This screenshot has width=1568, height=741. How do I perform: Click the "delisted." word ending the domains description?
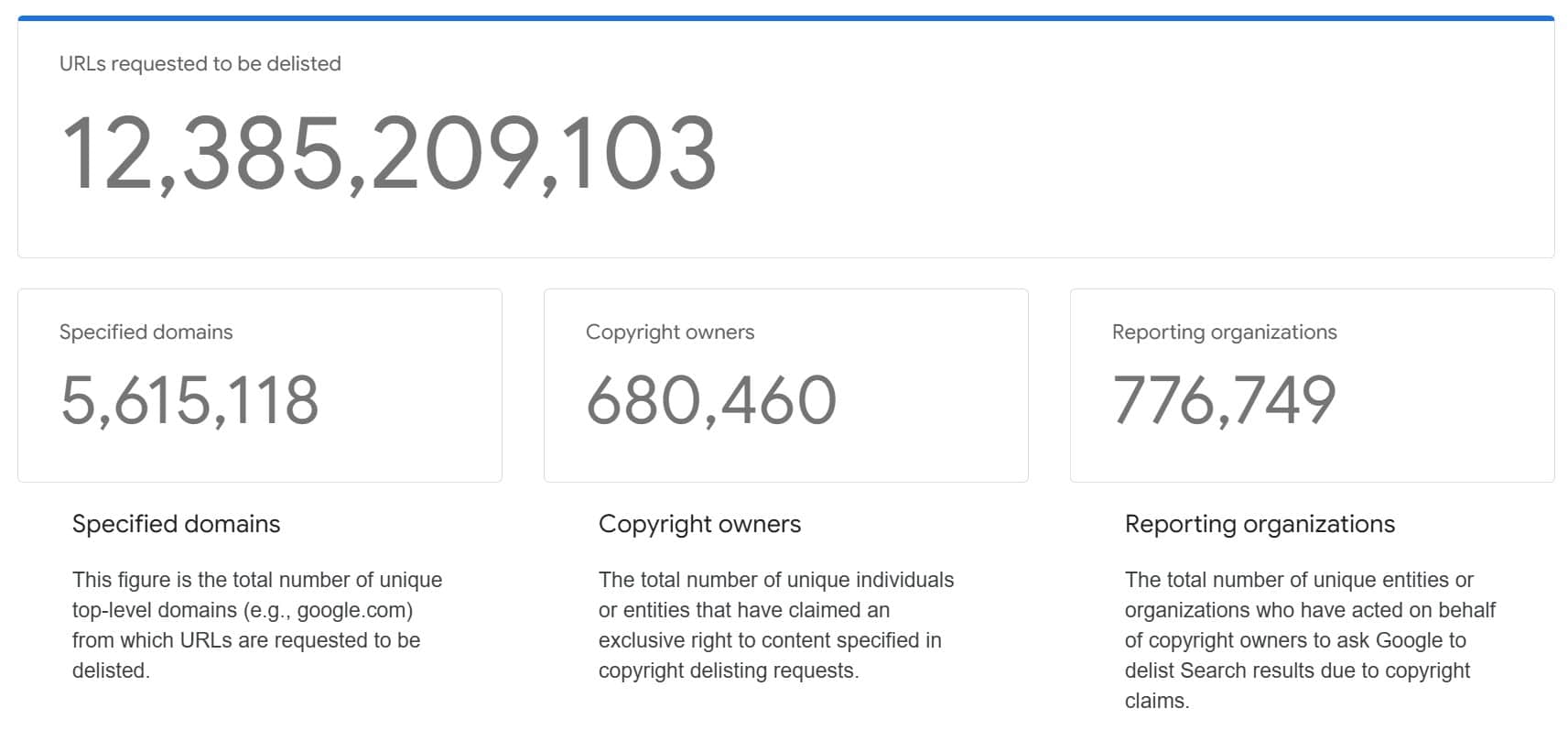coord(111,670)
